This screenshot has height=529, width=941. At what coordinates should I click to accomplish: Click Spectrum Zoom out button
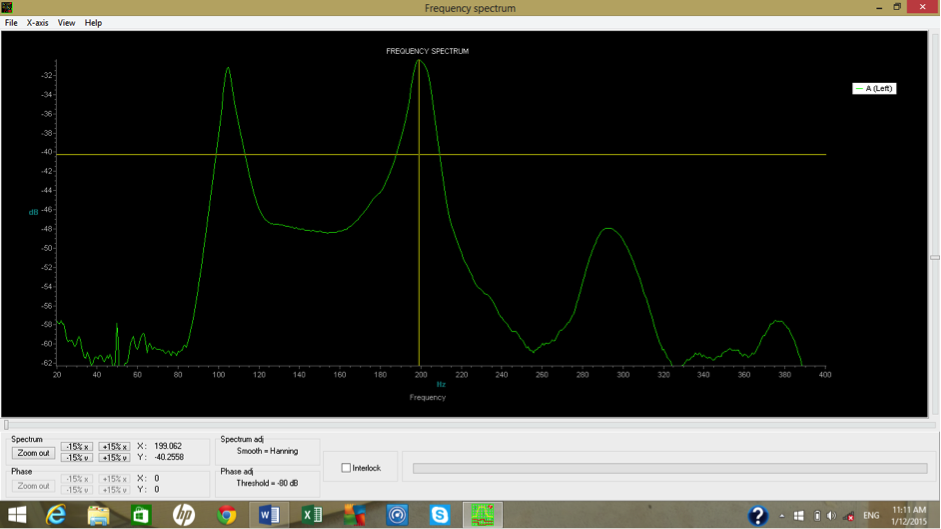pos(34,453)
